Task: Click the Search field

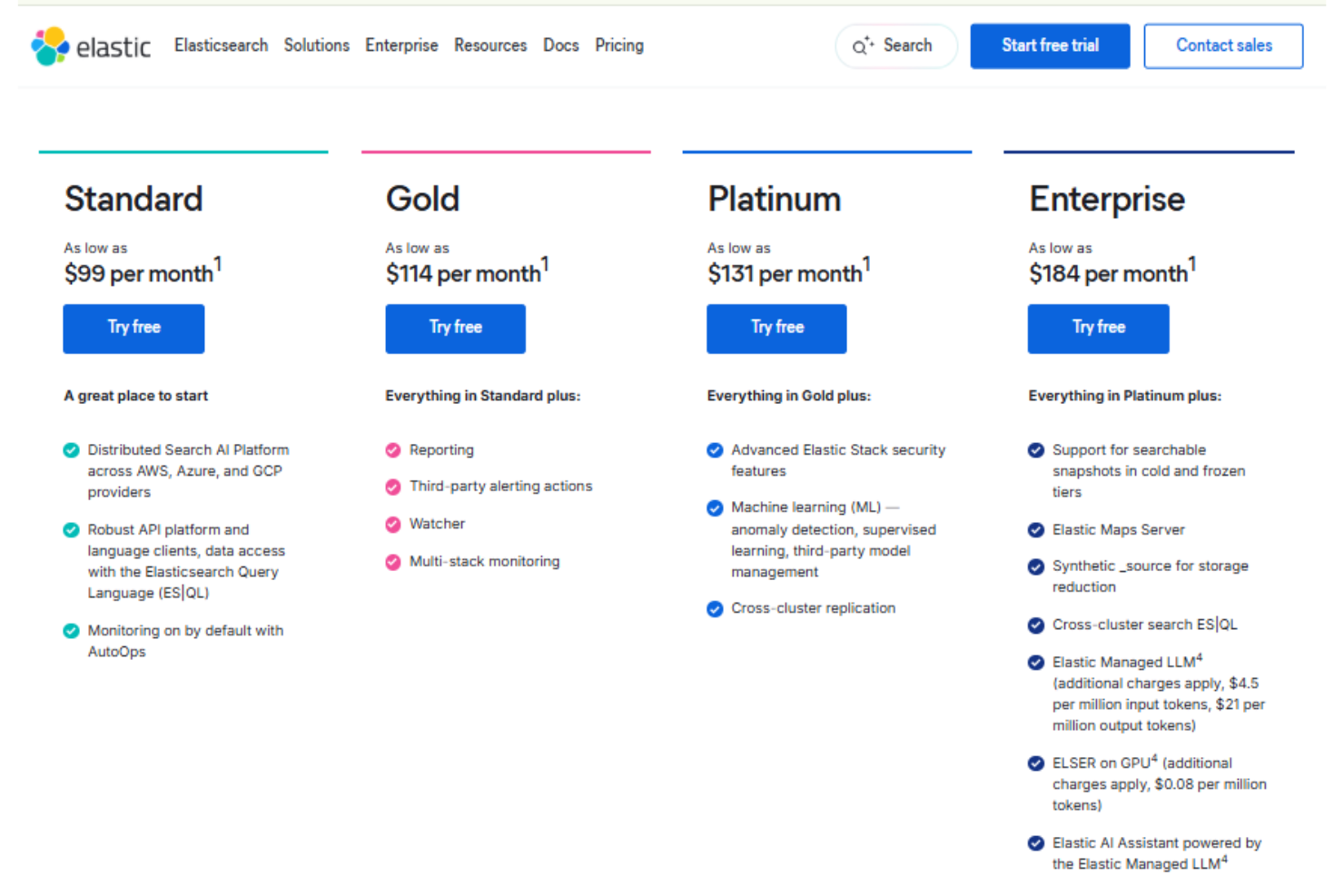Action: click(x=895, y=45)
